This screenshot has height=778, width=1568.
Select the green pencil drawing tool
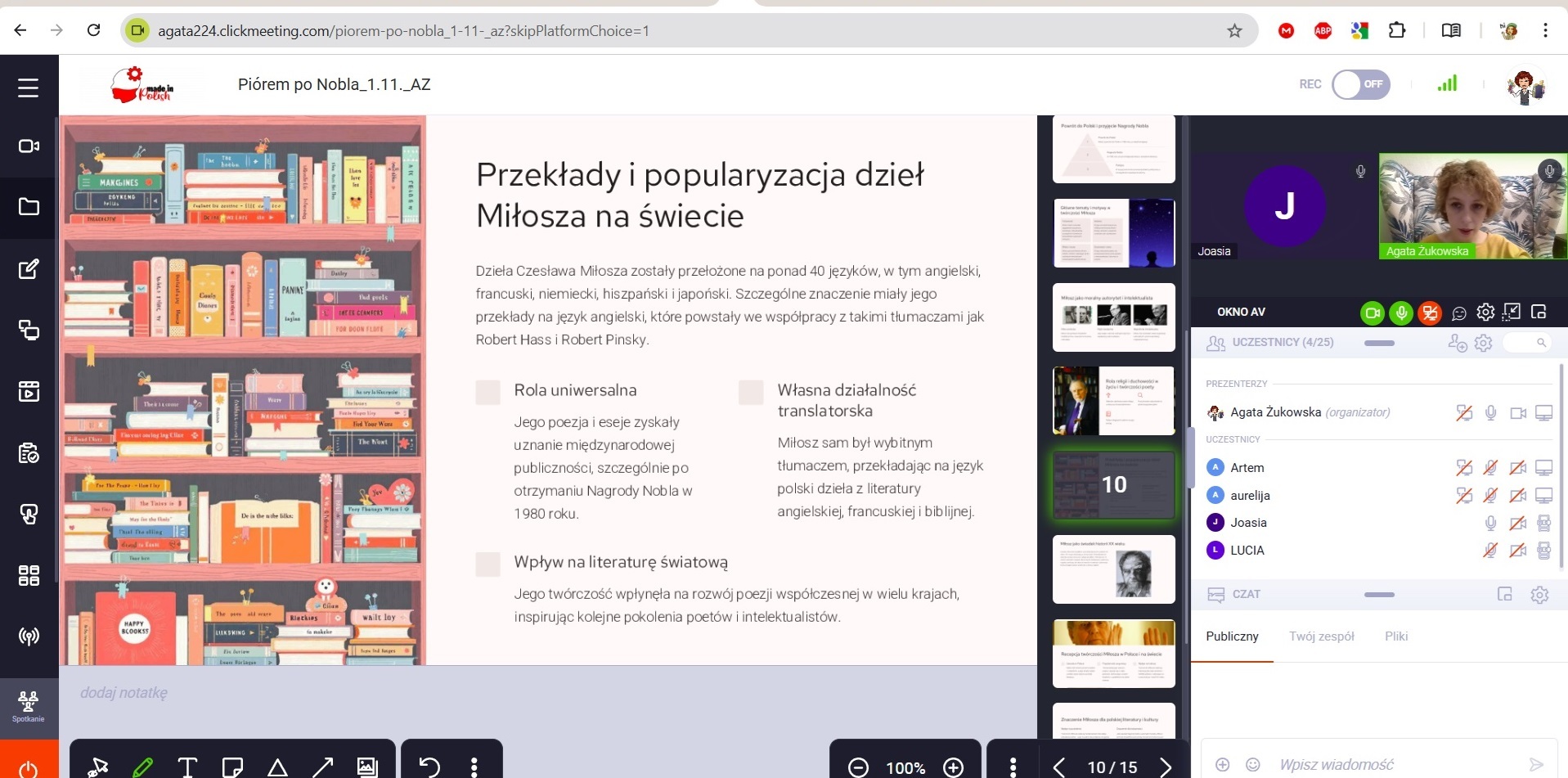tap(143, 767)
